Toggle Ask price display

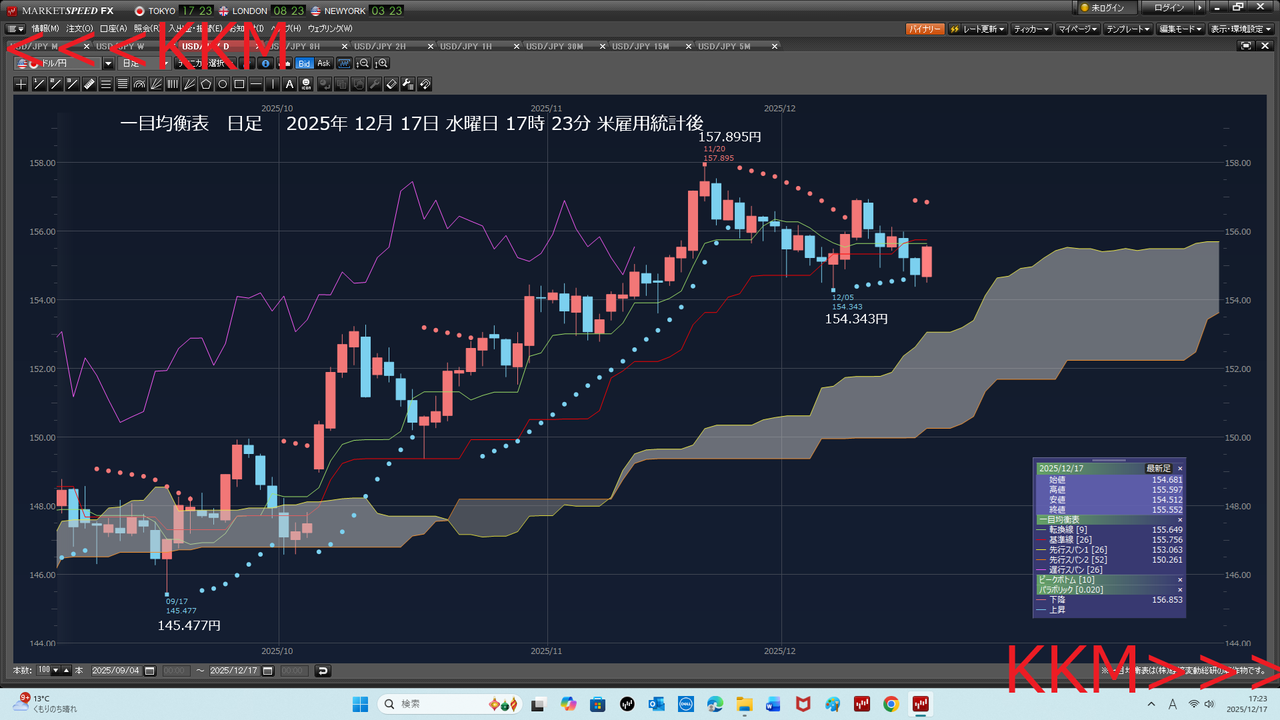(x=324, y=63)
